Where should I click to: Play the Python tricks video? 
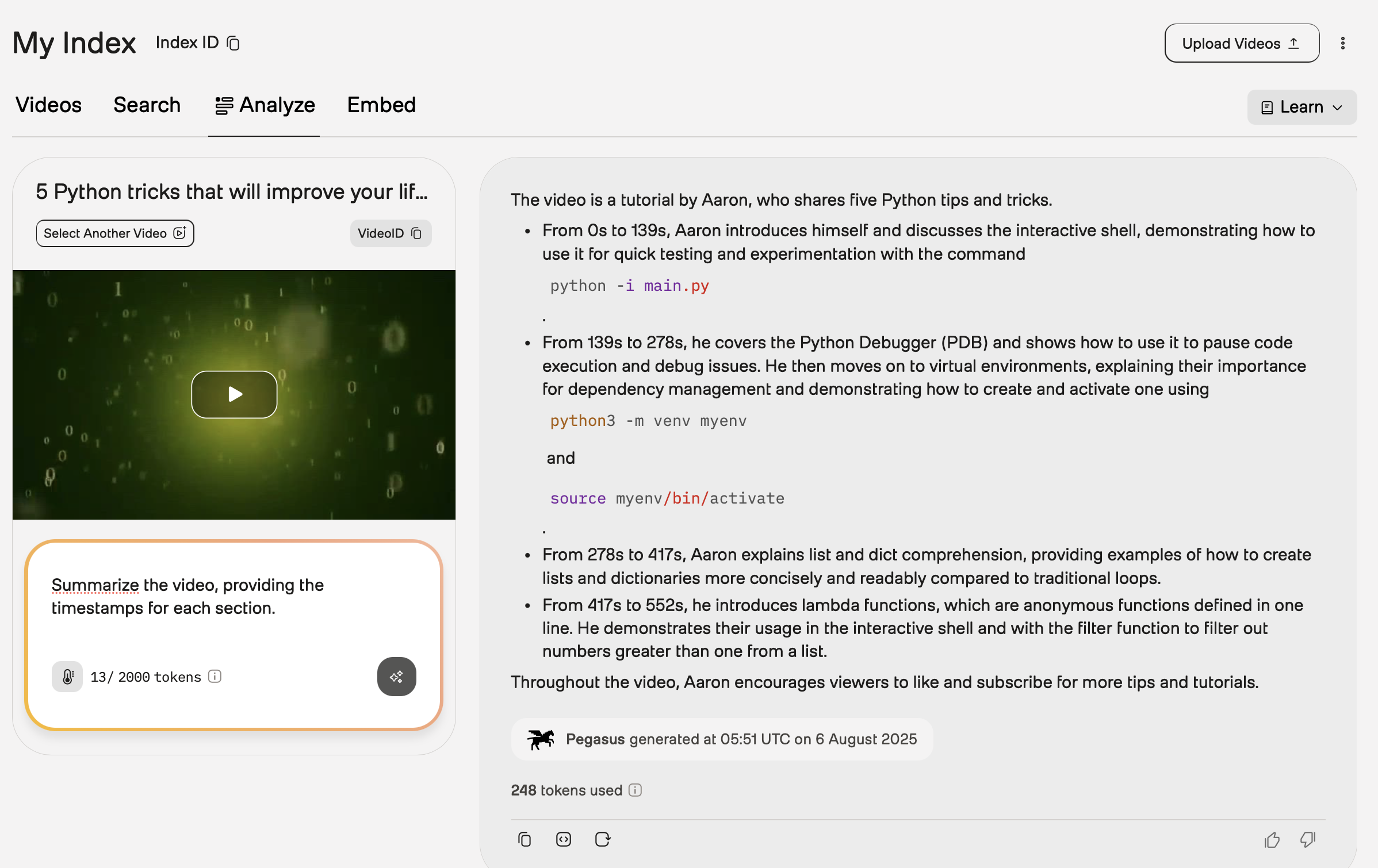click(x=234, y=394)
